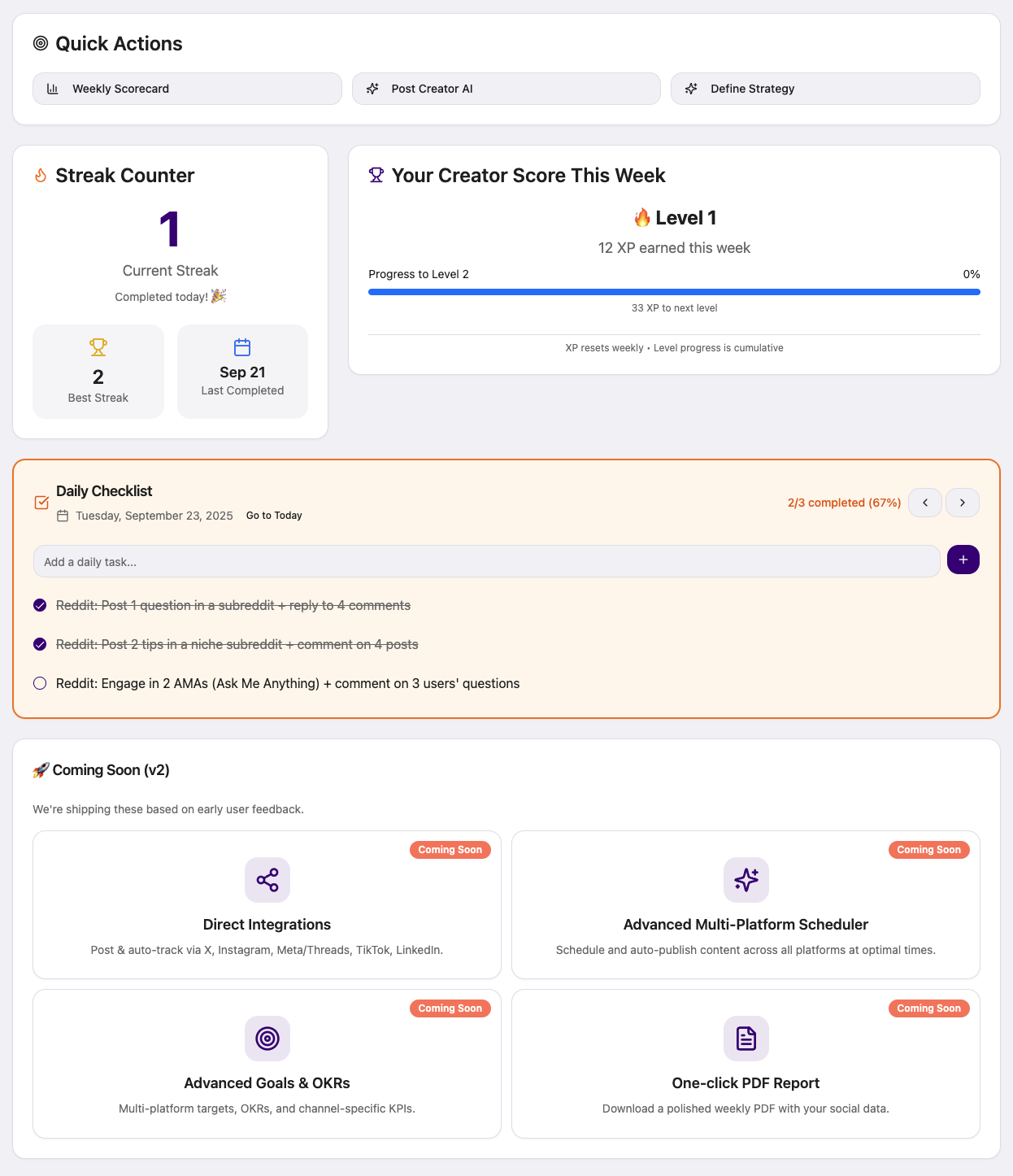This screenshot has height=1176, width=1013.
Task: Open Post Creator AI
Action: click(506, 89)
